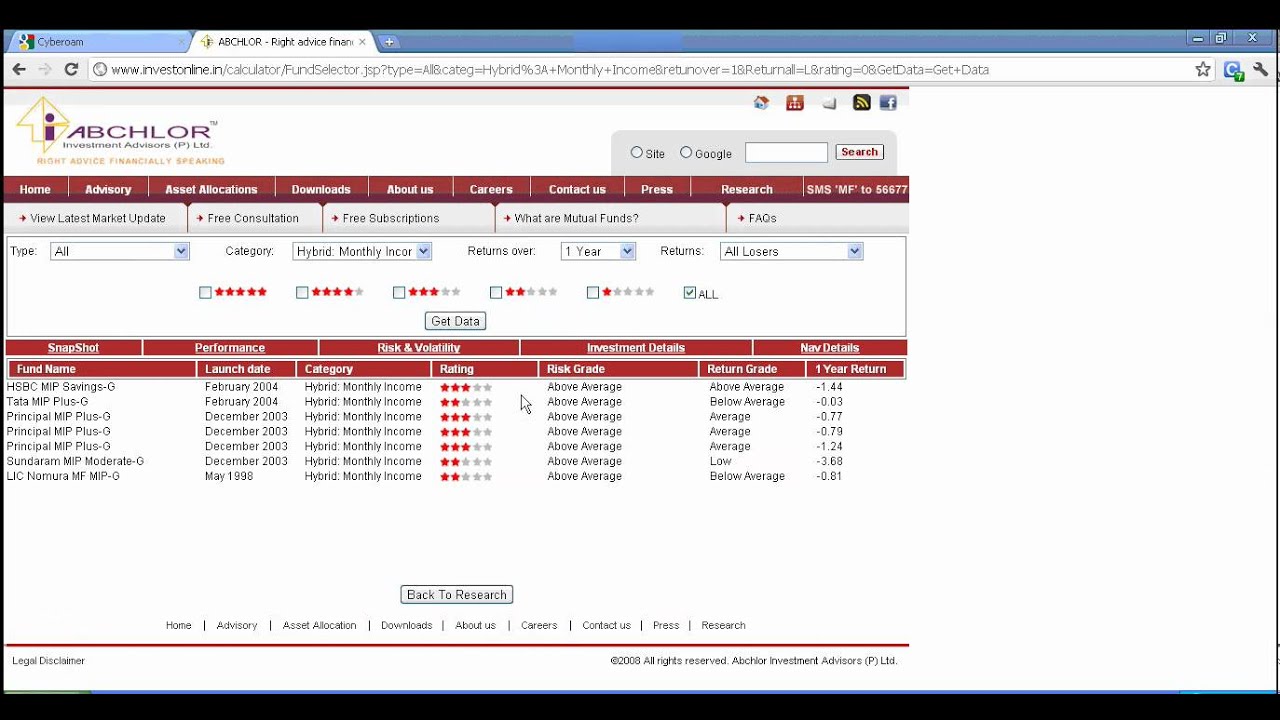This screenshot has height=720, width=1280.
Task: Bookmark this page with the star icon
Action: point(1203,69)
